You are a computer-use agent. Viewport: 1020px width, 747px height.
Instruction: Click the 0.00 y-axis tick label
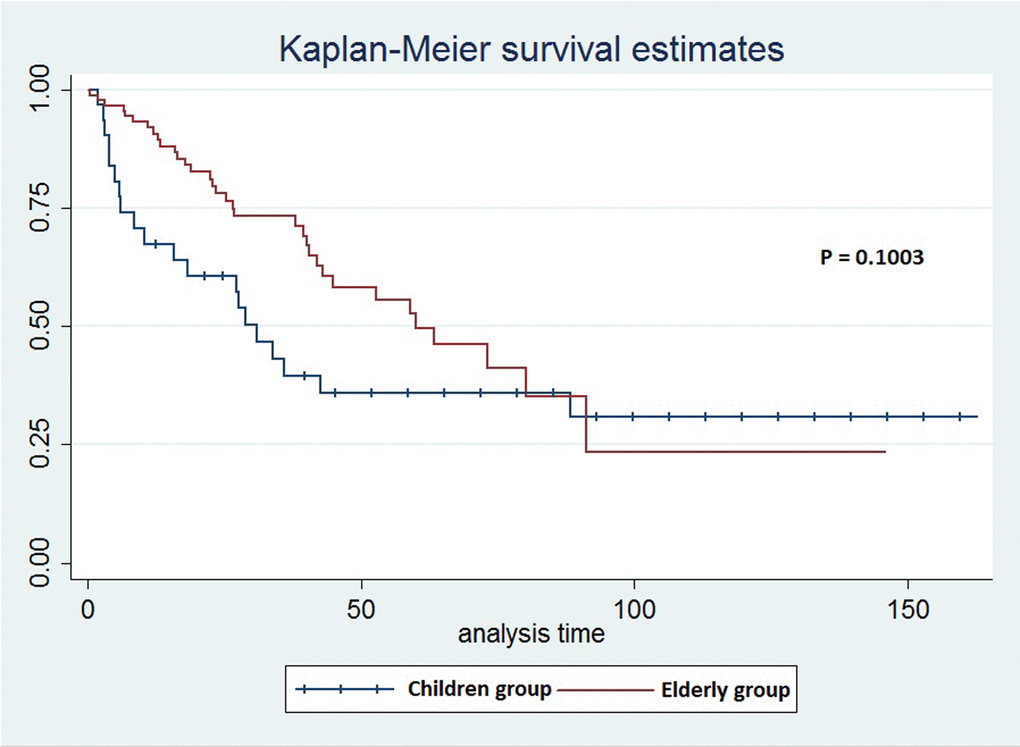[x=40, y=562]
